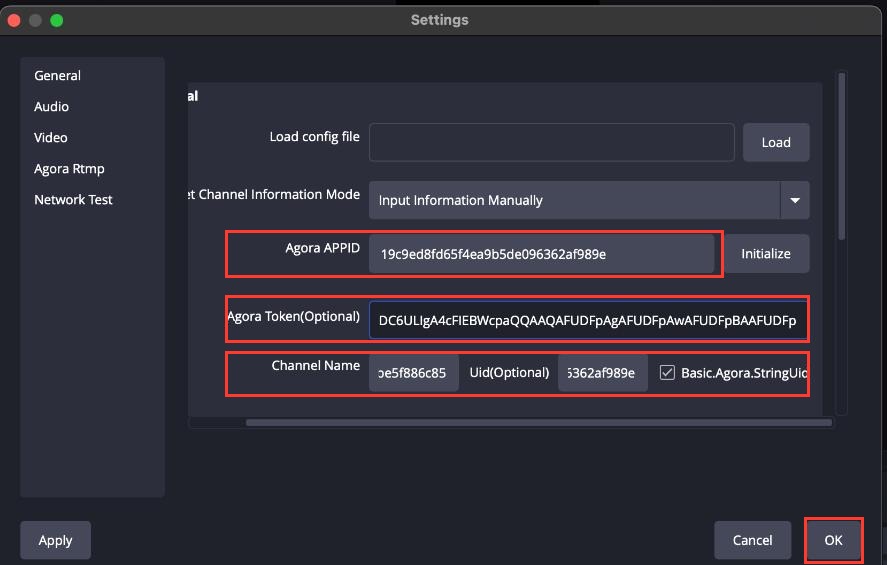Image resolution: width=887 pixels, height=565 pixels.
Task: Click the dropdown arrow beside Input Information Manually
Action: tap(795, 200)
